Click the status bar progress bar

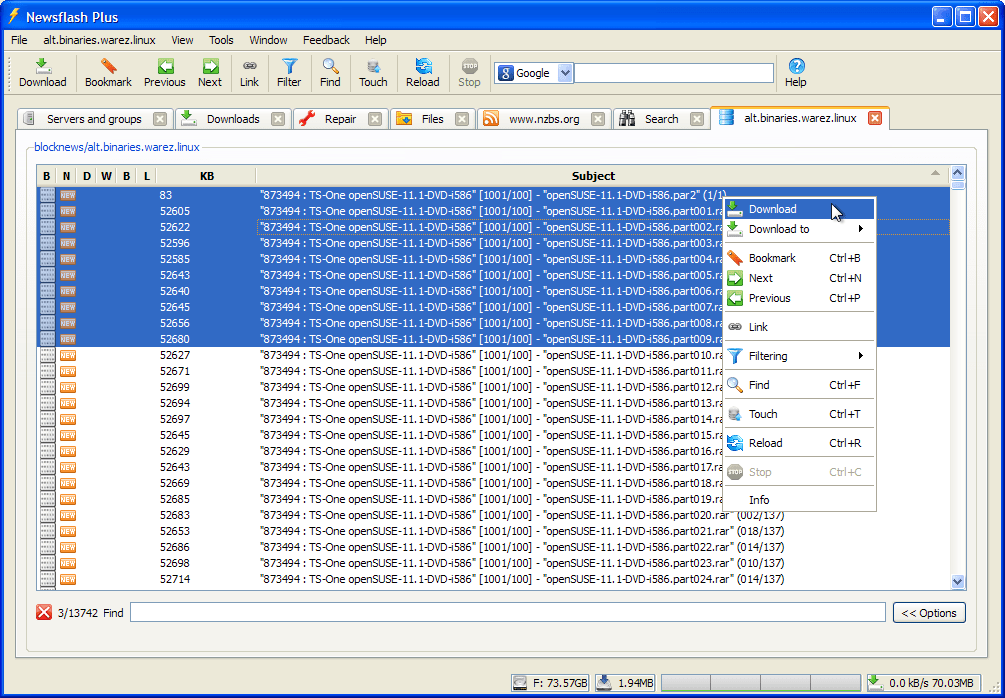[x=760, y=683]
